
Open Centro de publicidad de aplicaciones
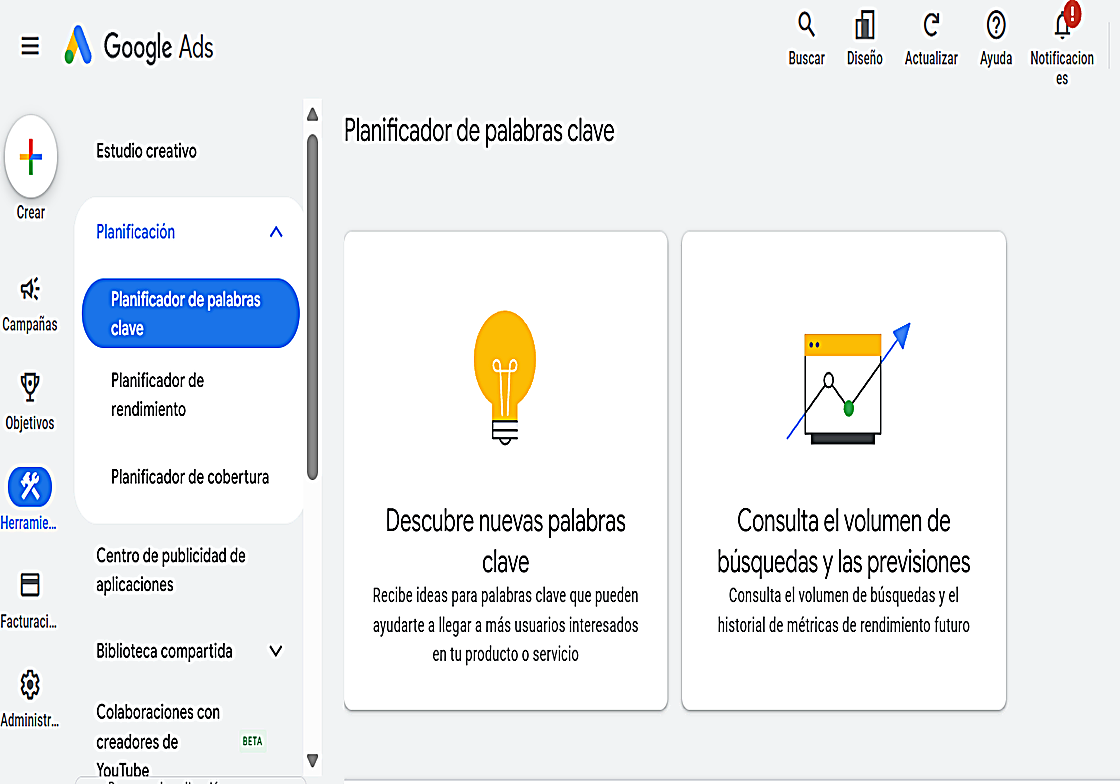tap(171, 570)
